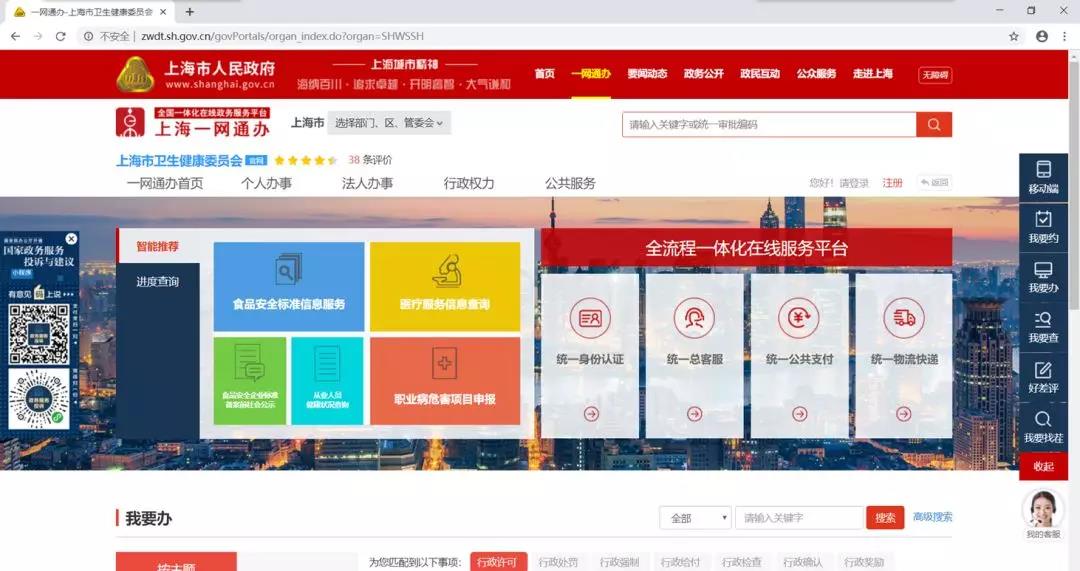Click the 统一物流快递 truck icon
The width and height of the screenshot is (1080, 571).
coord(904,318)
